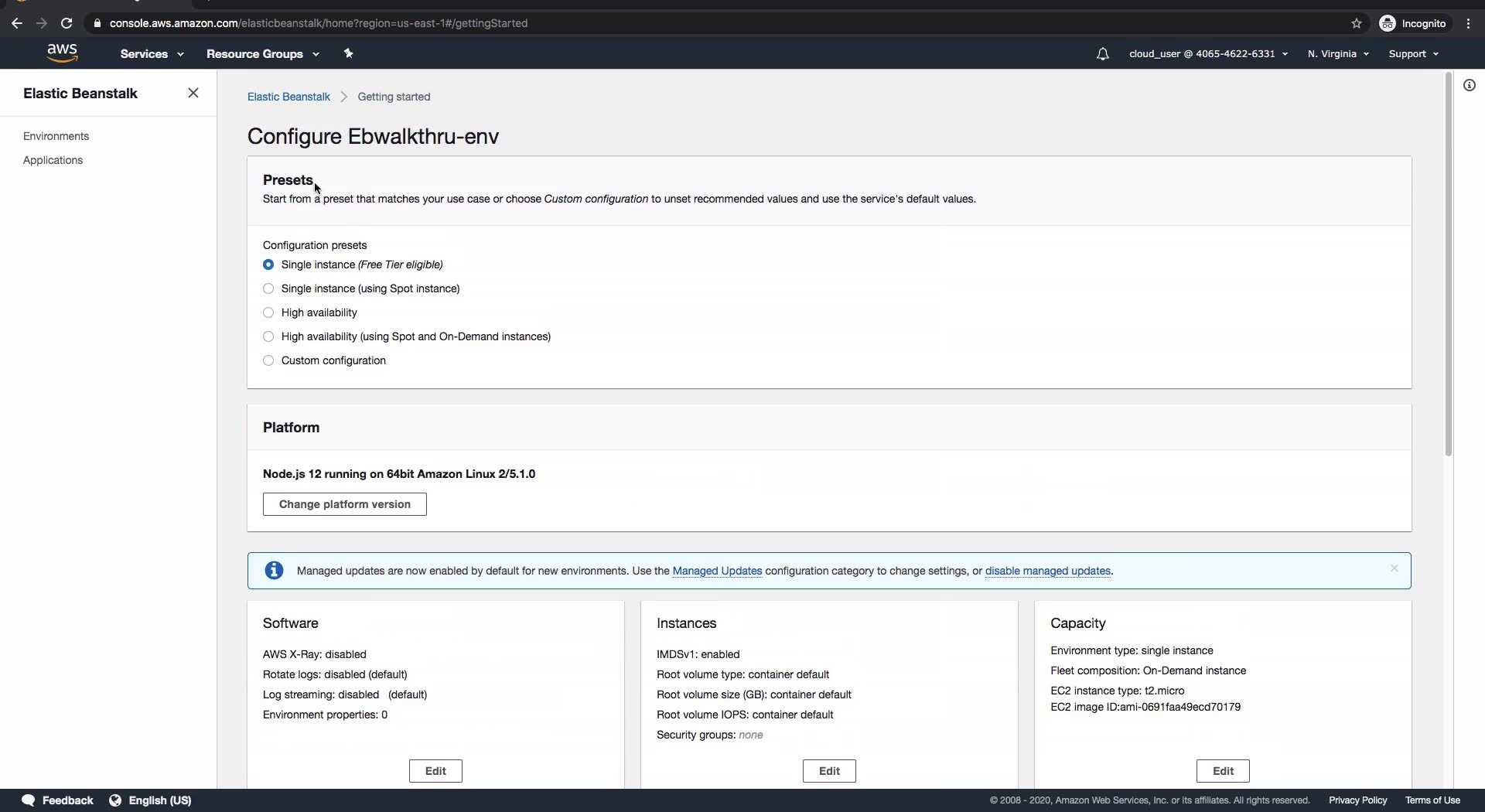Screen dimensions: 1485x812
Task: Select High availability with Spot and On-Demand
Action: (268, 336)
